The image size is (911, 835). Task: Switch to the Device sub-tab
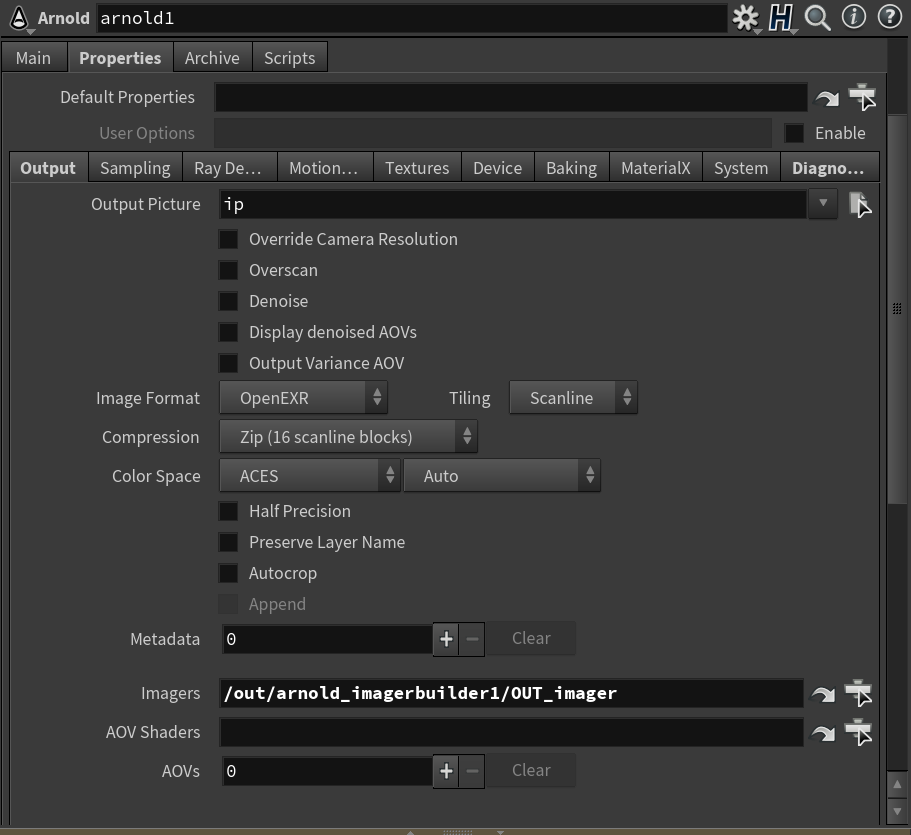click(497, 168)
